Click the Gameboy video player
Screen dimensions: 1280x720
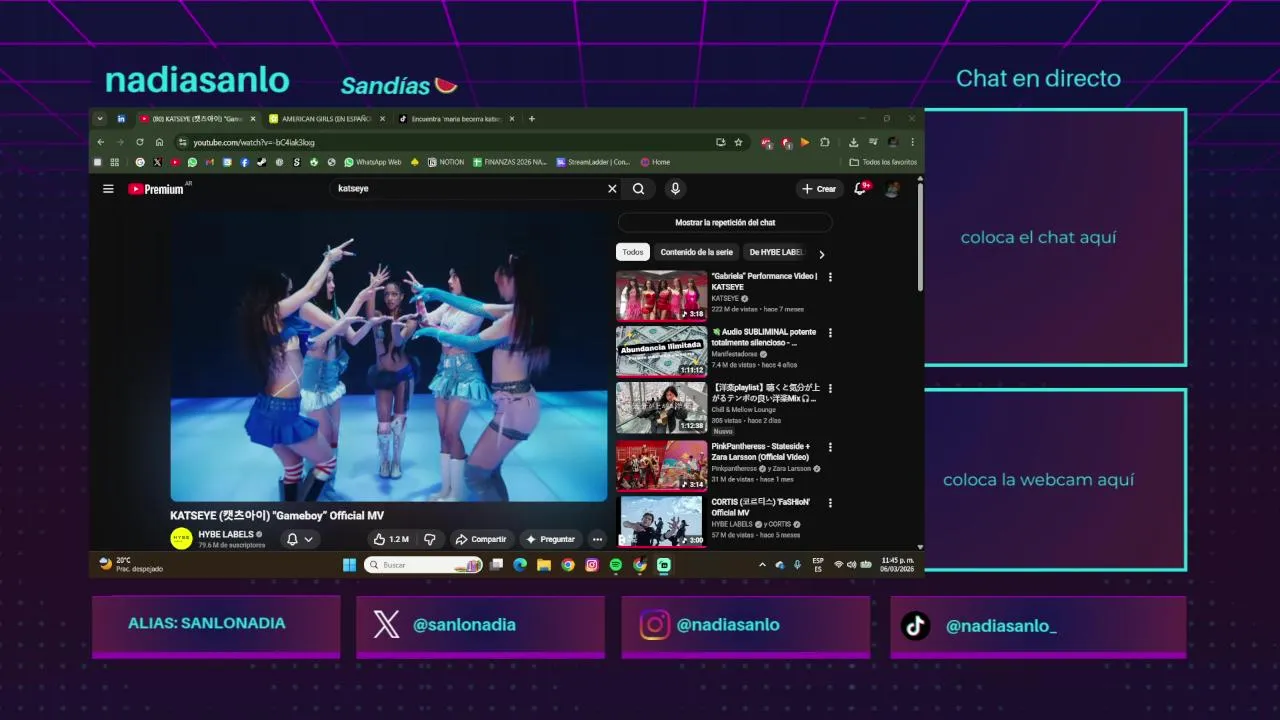[x=389, y=356]
